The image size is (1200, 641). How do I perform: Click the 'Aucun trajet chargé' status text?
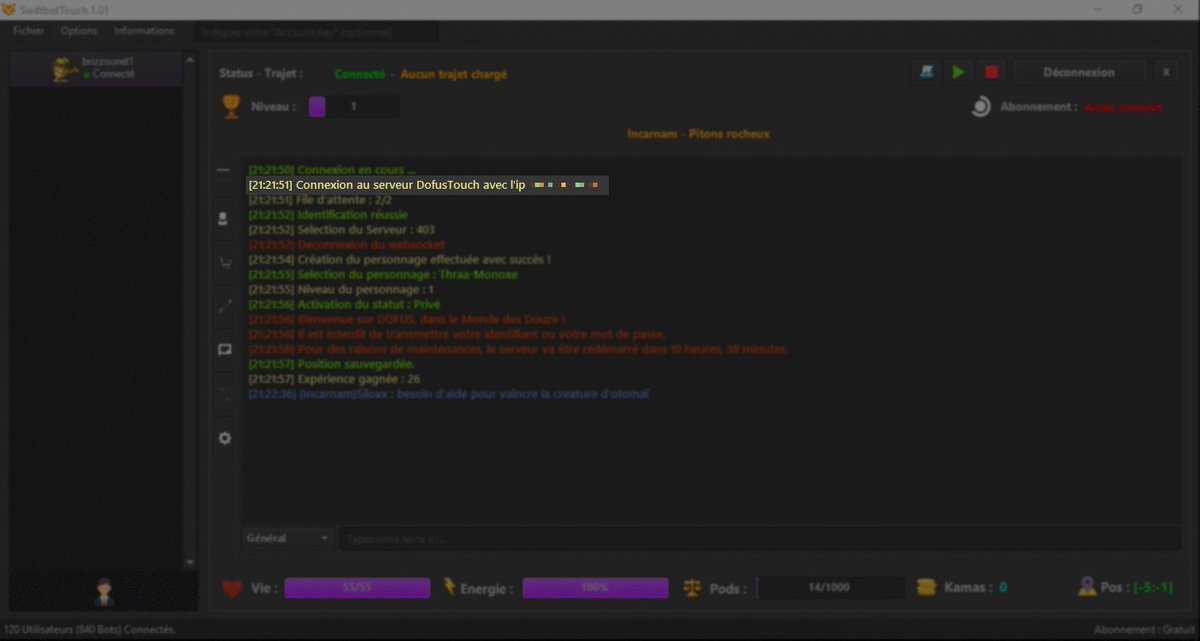[x=454, y=74]
